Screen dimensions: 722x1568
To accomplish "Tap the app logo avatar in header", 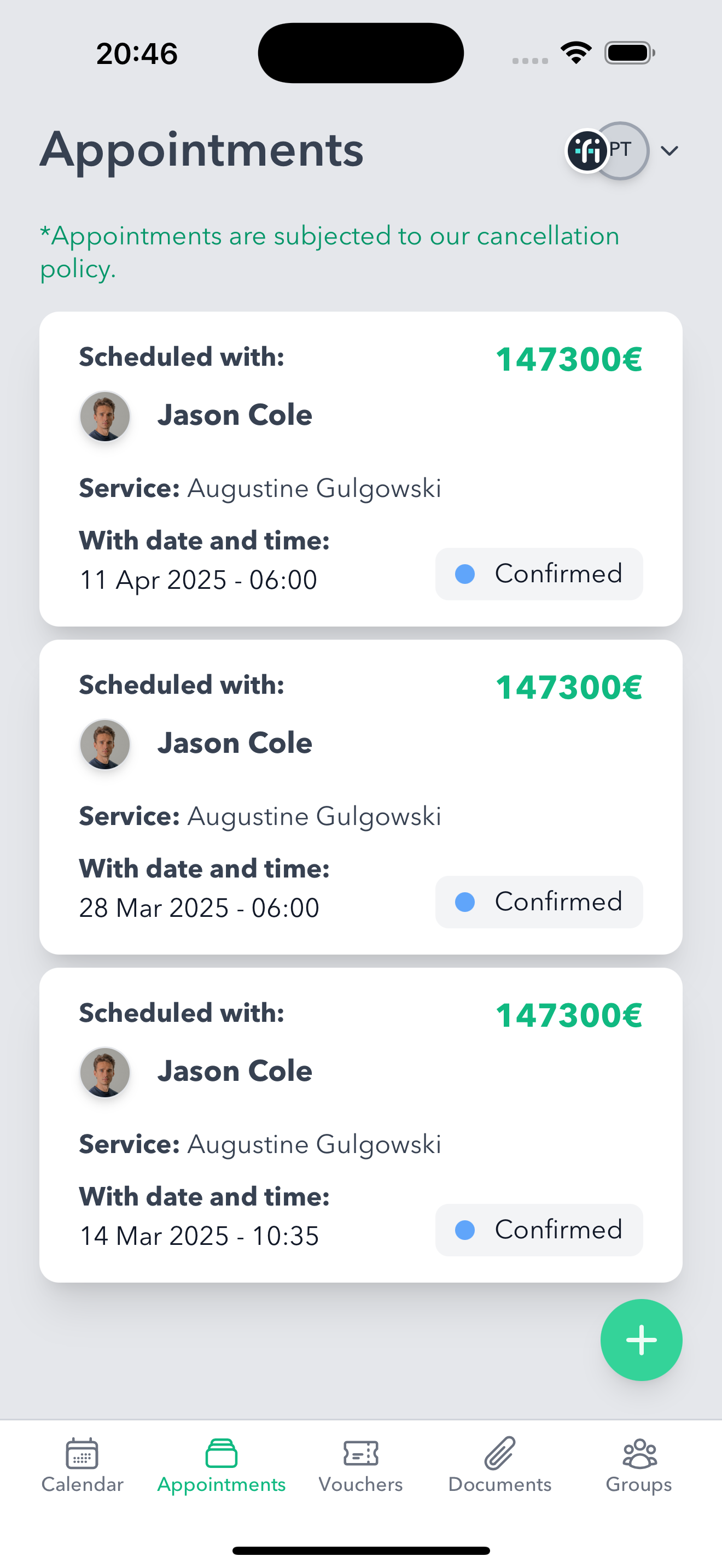I will pos(587,151).
